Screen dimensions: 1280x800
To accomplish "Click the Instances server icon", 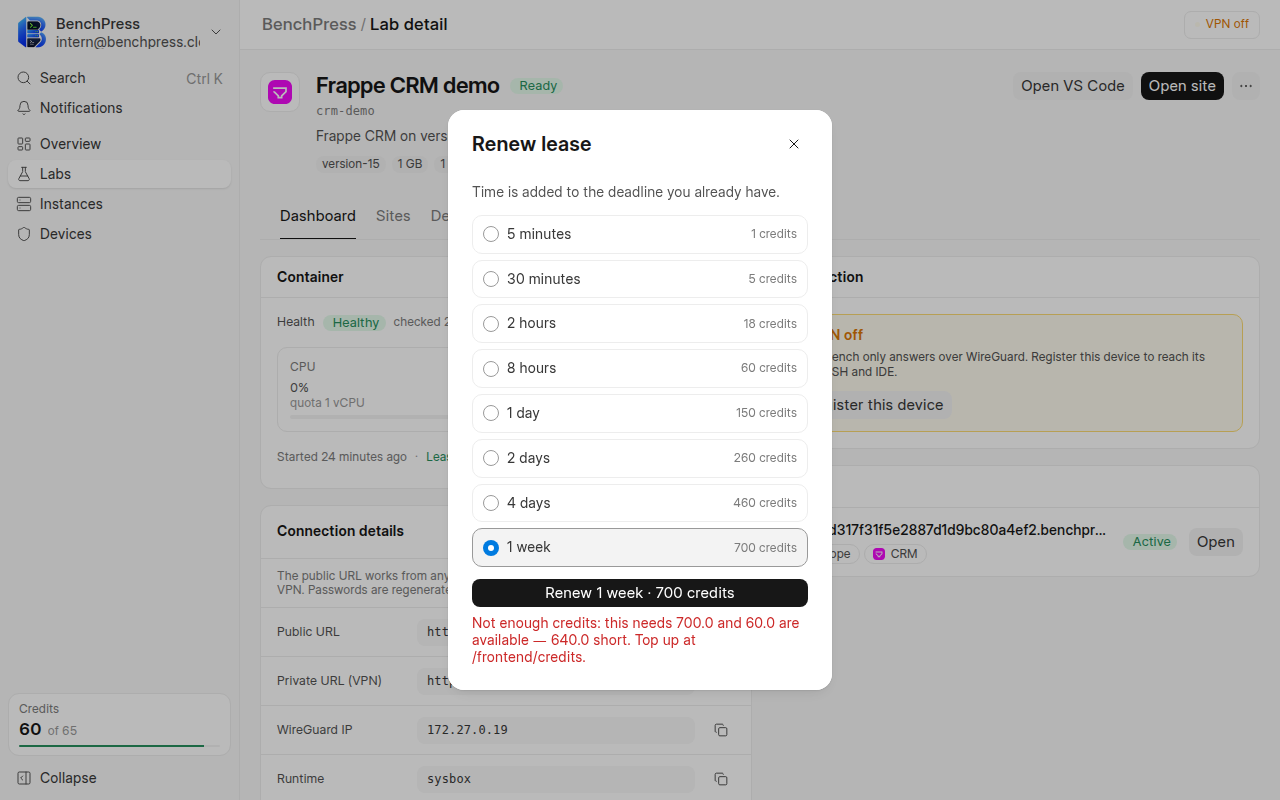I will pos(24,204).
